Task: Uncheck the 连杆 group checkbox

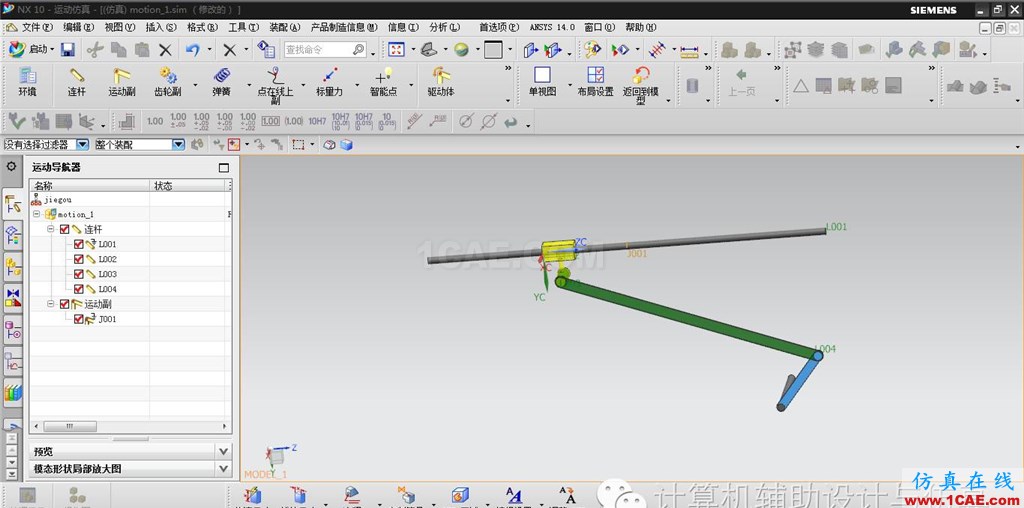Action: click(x=65, y=229)
